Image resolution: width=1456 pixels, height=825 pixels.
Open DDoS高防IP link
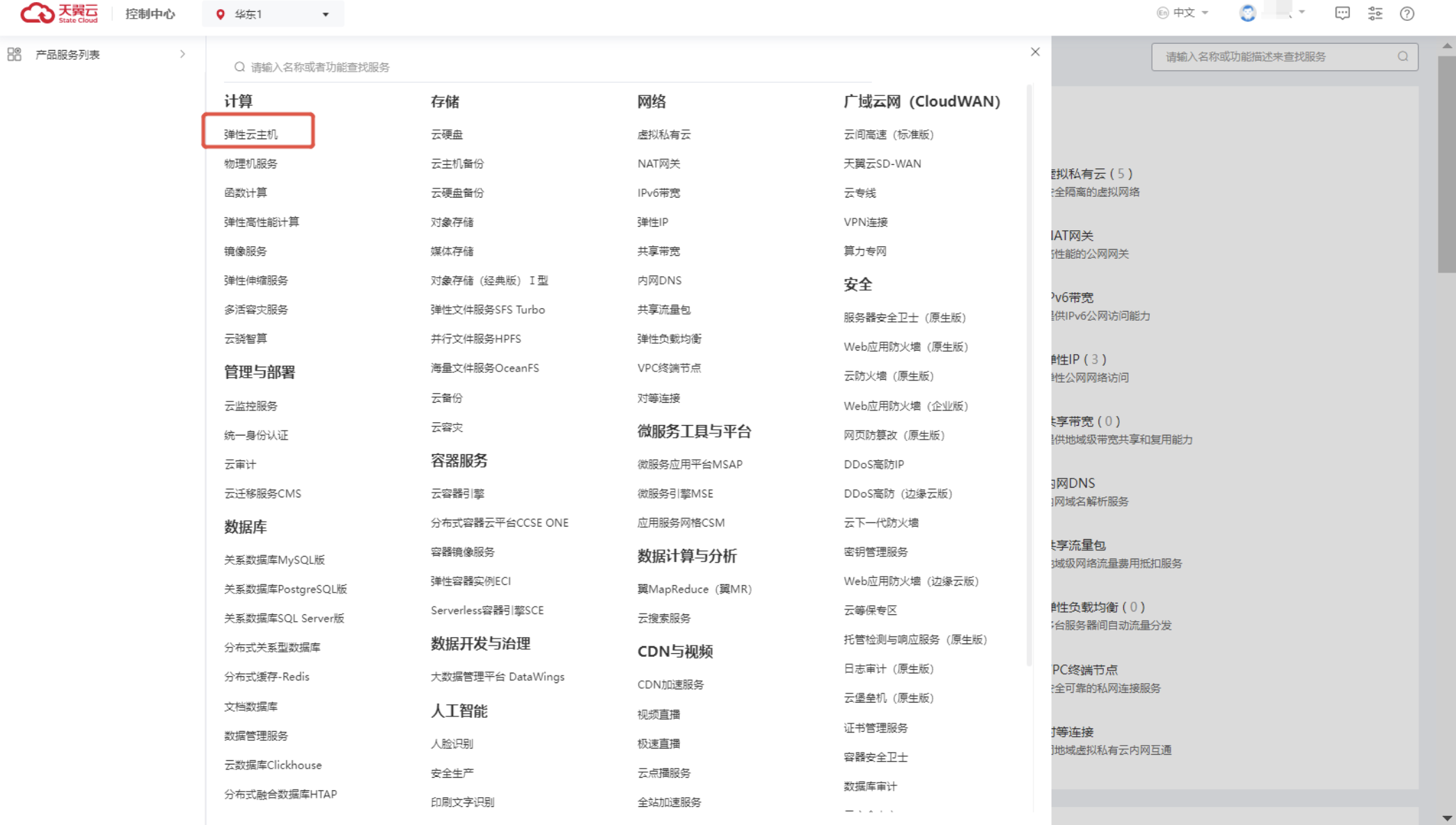(x=873, y=464)
